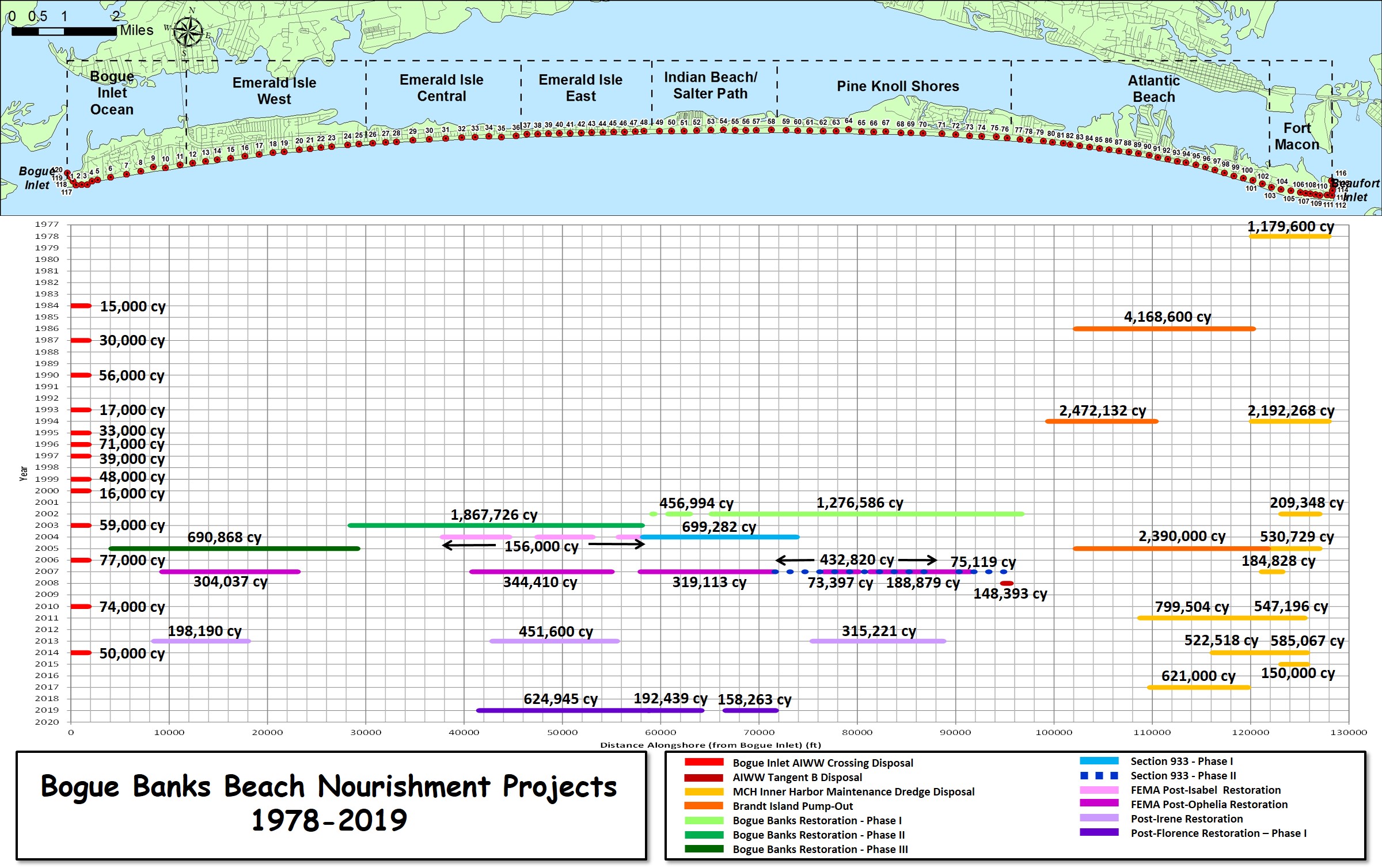This screenshot has width=1382, height=868.
Task: Click the Atlantic Beach region label
Action: coord(1153,89)
